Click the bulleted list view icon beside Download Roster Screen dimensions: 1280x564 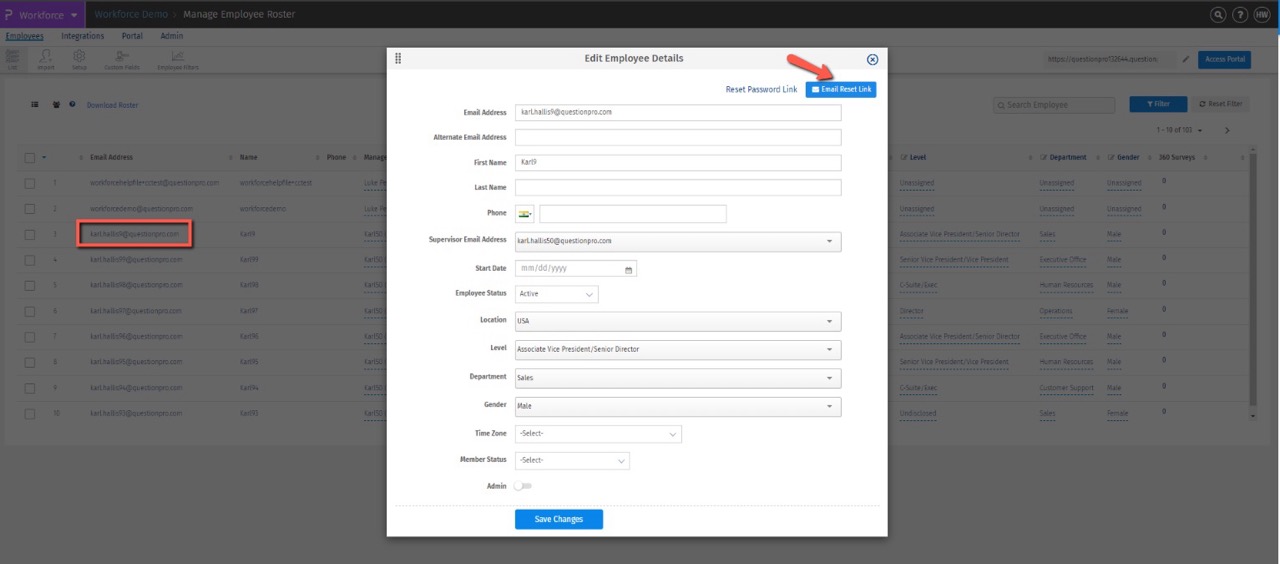[x=35, y=104]
